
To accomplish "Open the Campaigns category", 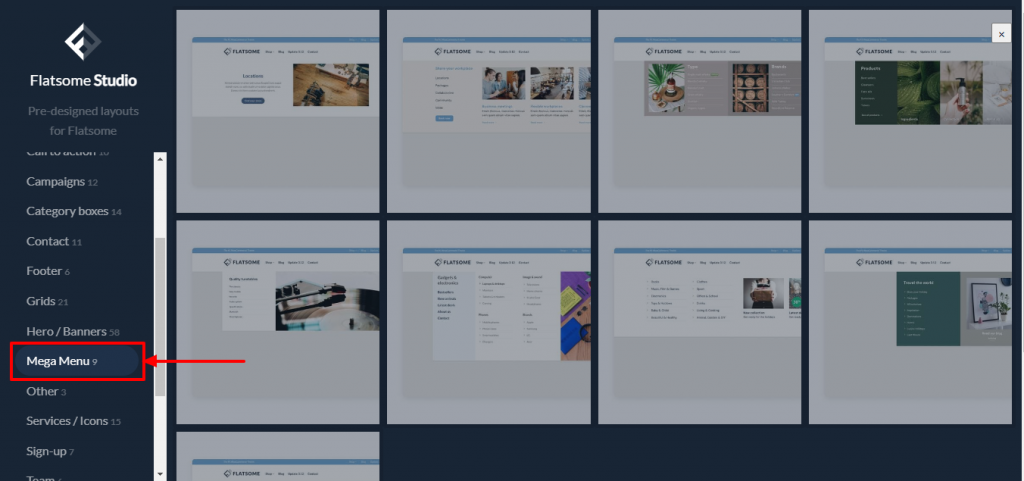I will 62,181.
